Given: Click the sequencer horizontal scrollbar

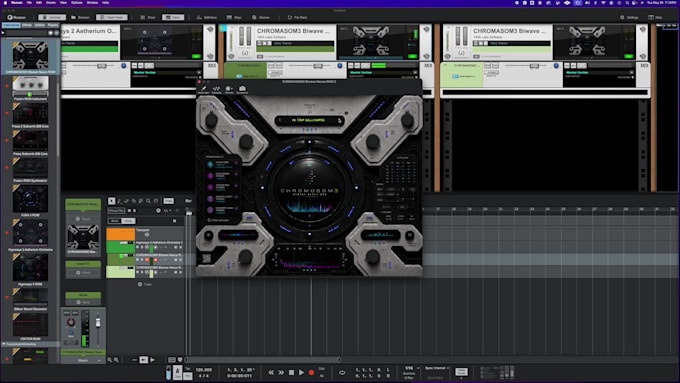Looking at the screenshot, I should click(x=263, y=360).
